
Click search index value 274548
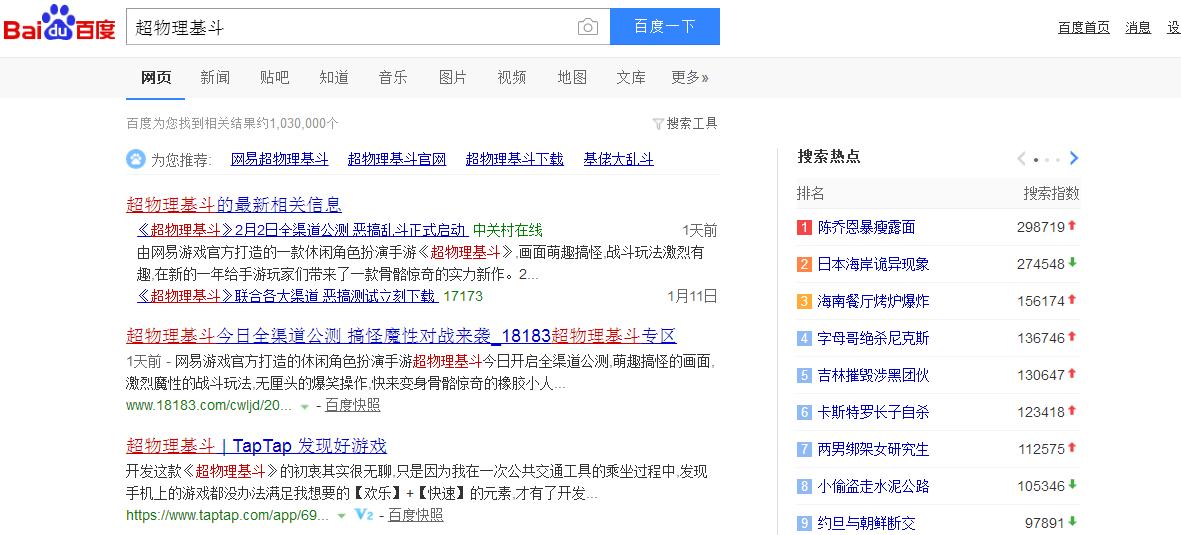1041,264
